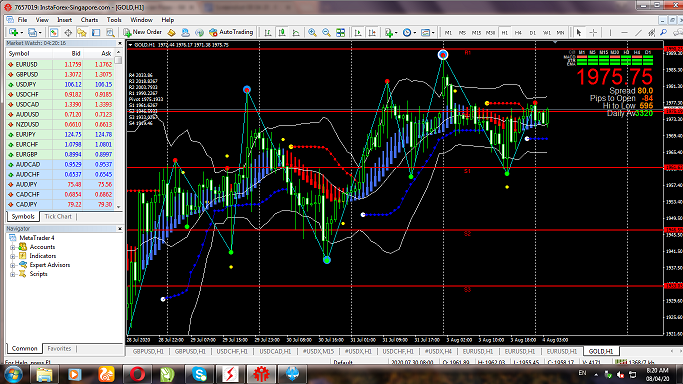
Task: Switch to Favorites tab in Navigator
Action: [59, 348]
